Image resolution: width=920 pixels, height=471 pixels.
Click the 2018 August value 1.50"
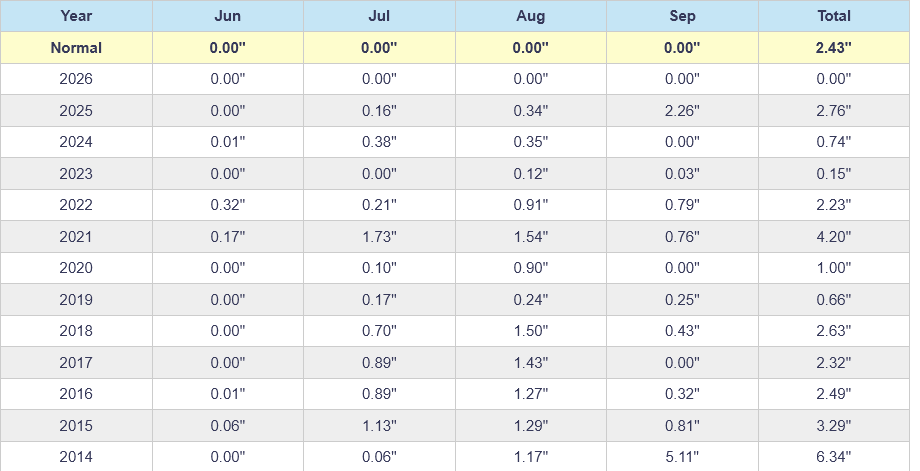(x=530, y=331)
